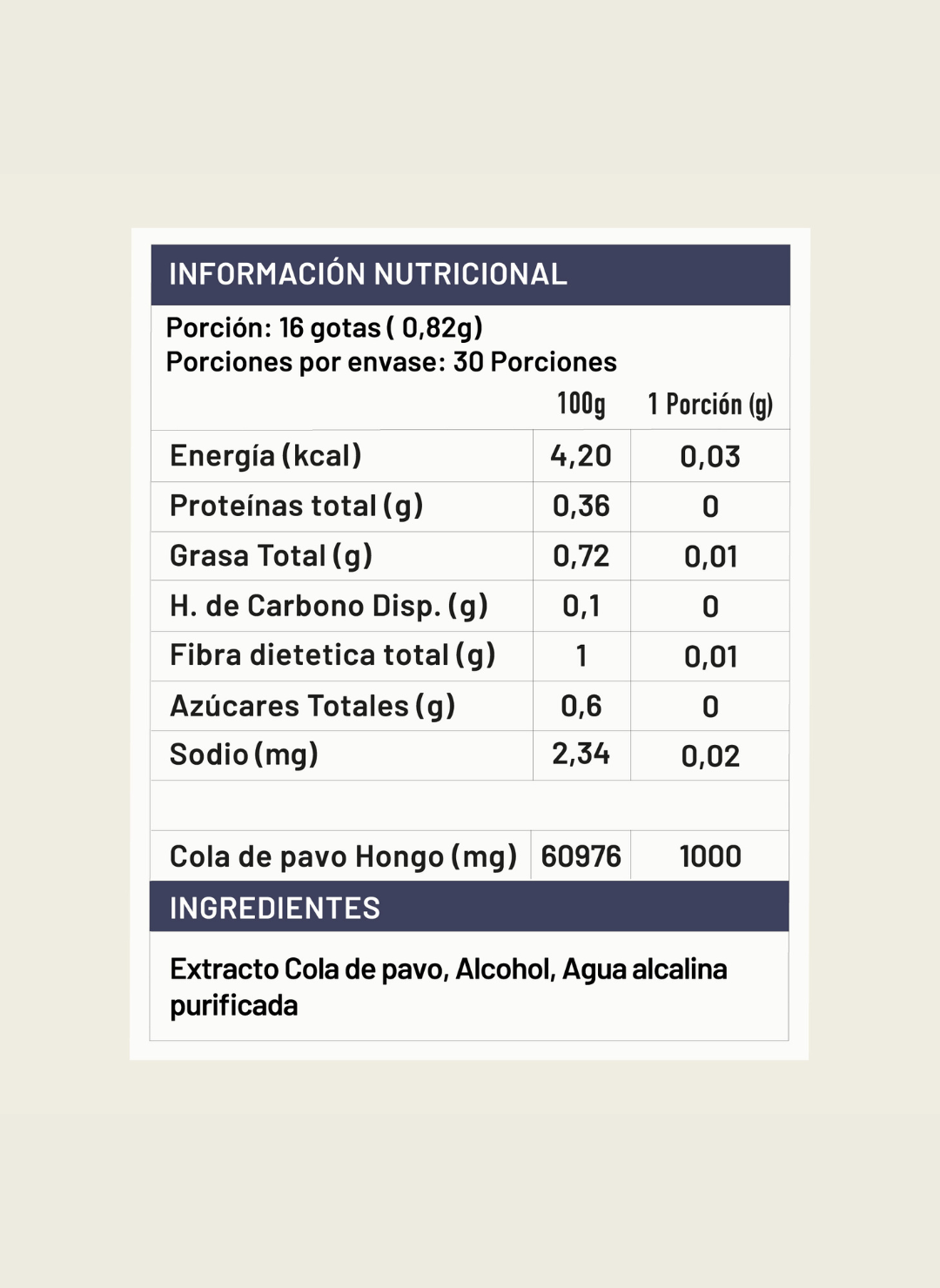The image size is (940, 1288).
Task: Click the Sodio (mg) row label
Action: [x=244, y=755]
